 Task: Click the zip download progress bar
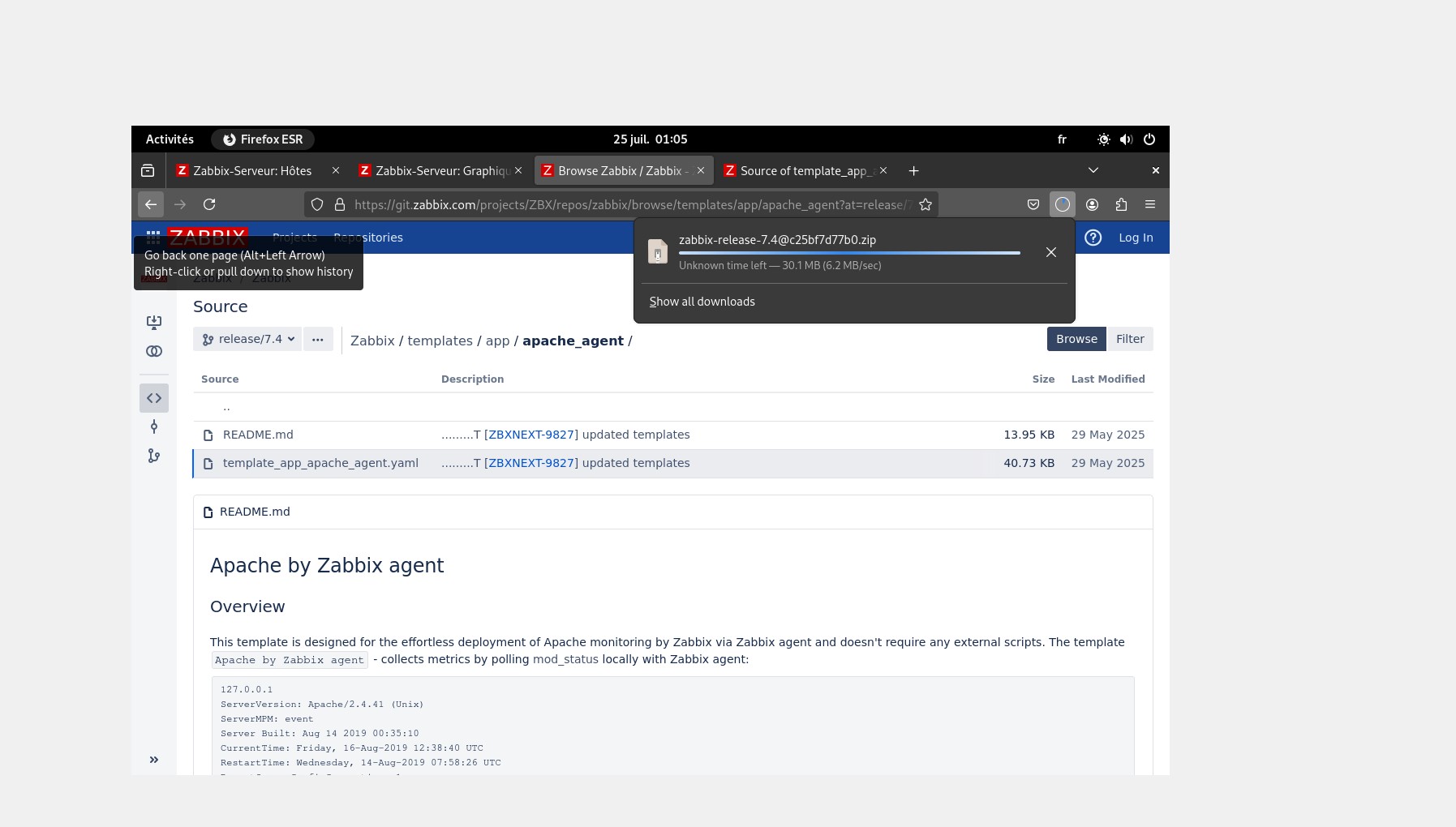tap(848, 253)
